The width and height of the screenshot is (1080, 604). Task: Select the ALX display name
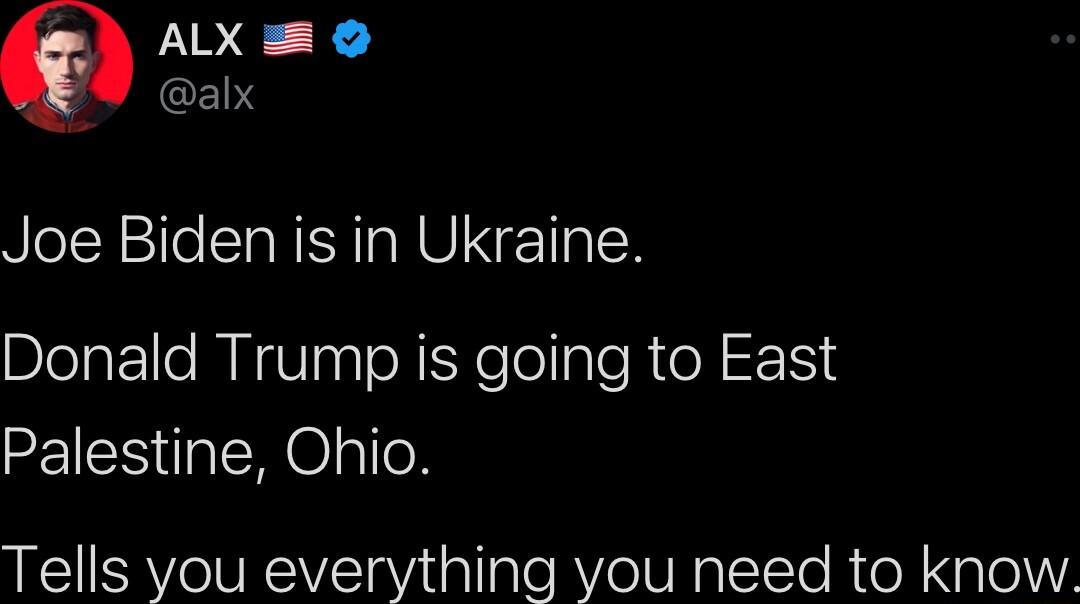point(199,39)
